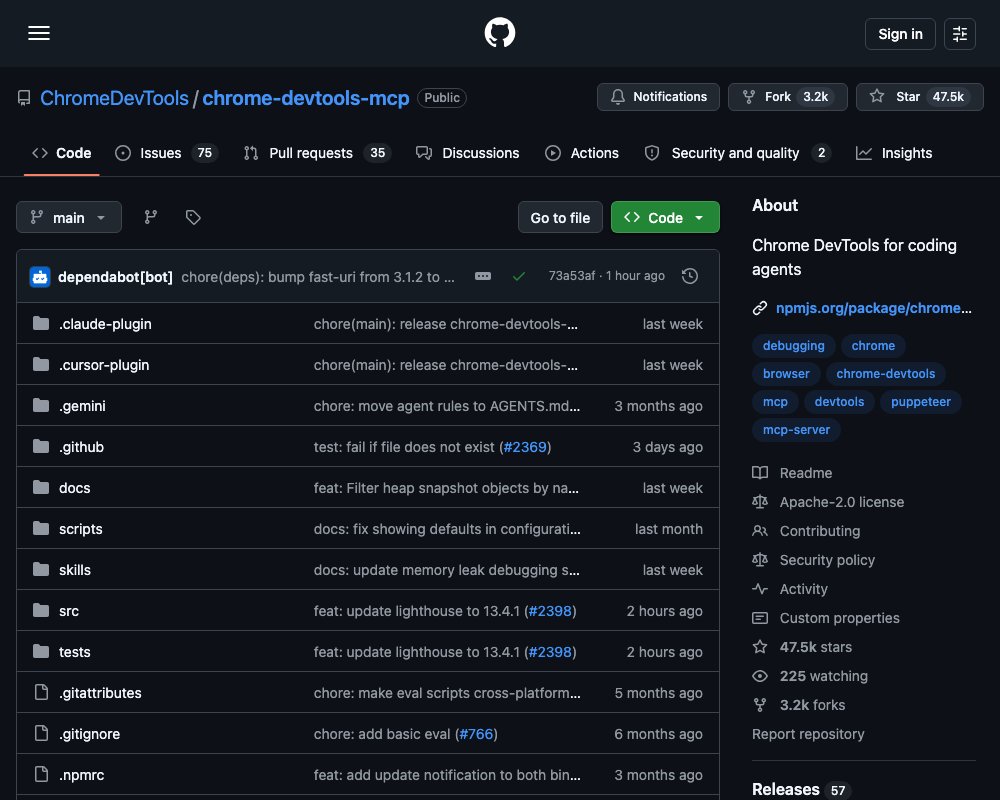Open the Contributing link

806,531
